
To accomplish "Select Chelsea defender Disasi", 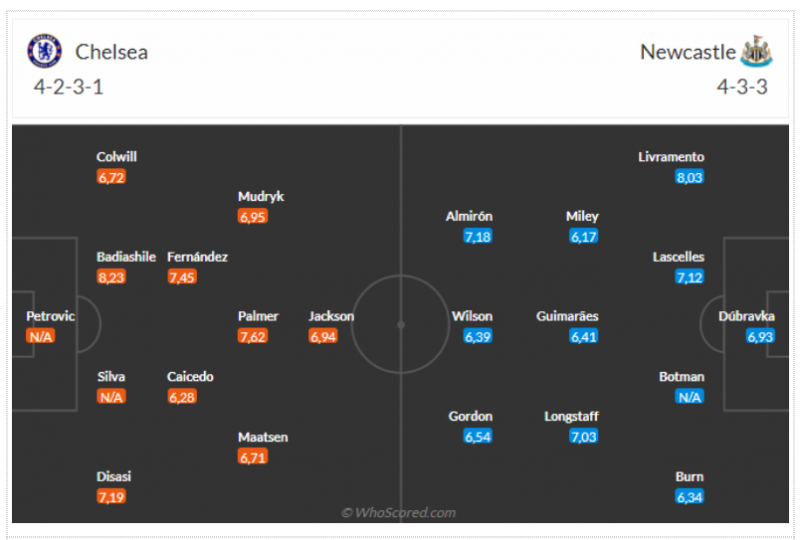I will click(114, 476).
